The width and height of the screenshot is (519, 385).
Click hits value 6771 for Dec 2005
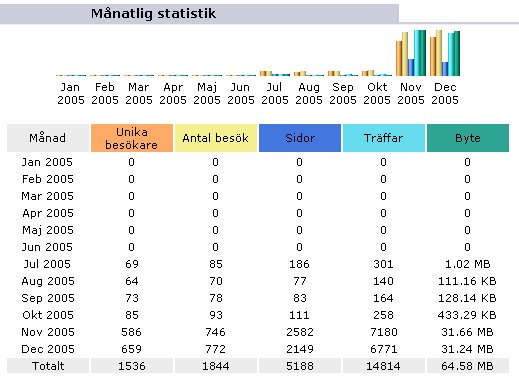pyautogui.click(x=384, y=349)
